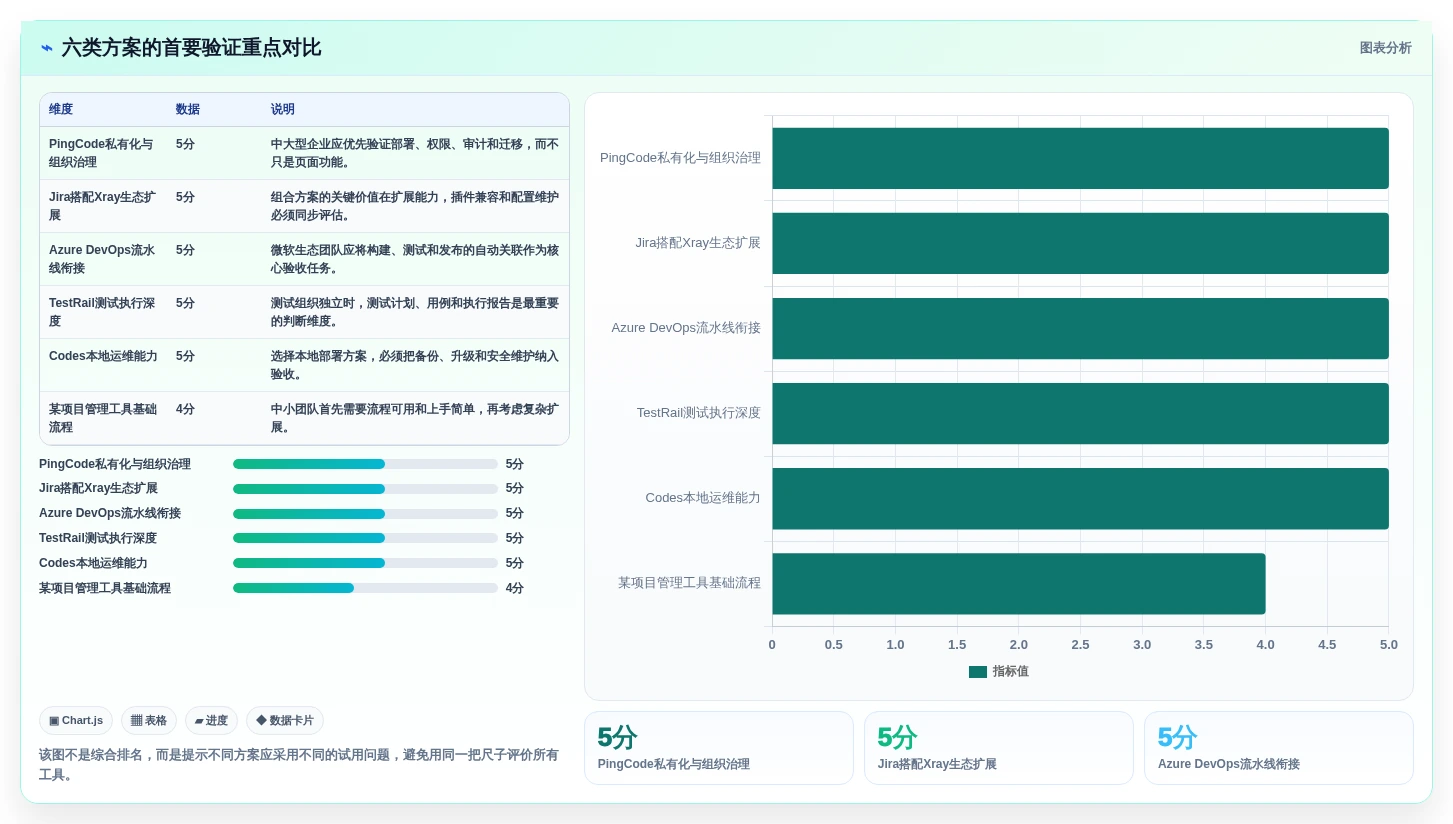Click the lightning icon beside the title
Screen dimensions: 1453x824
click(47, 48)
